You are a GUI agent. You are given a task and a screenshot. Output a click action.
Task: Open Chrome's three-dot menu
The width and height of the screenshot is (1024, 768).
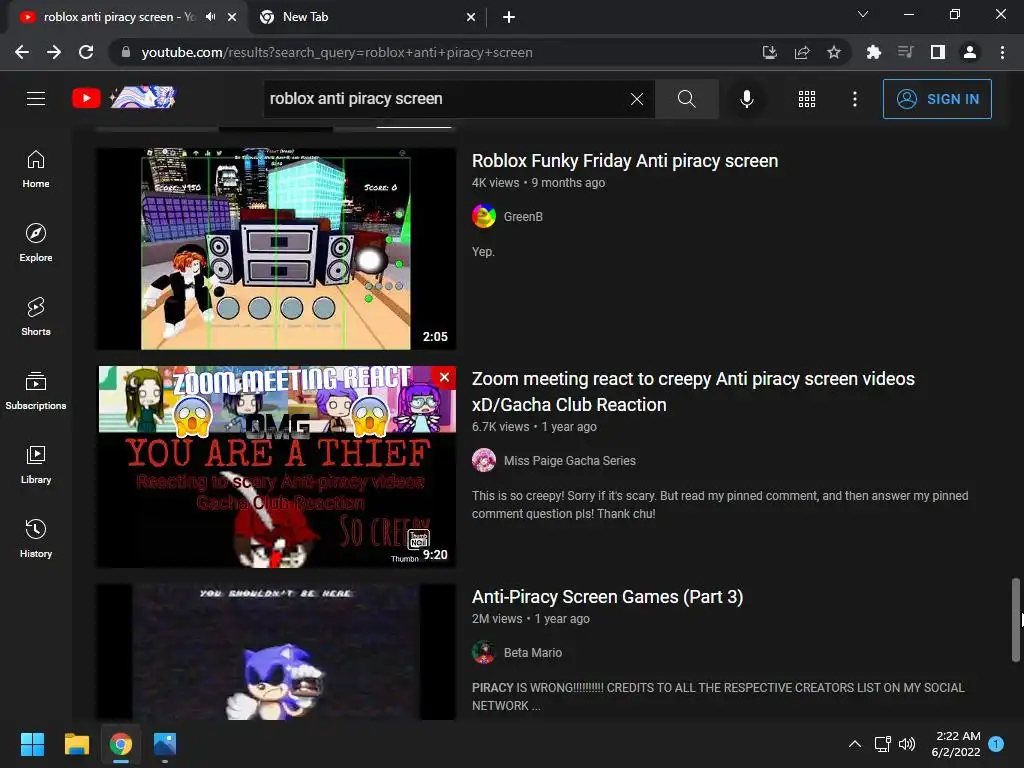(1002, 52)
